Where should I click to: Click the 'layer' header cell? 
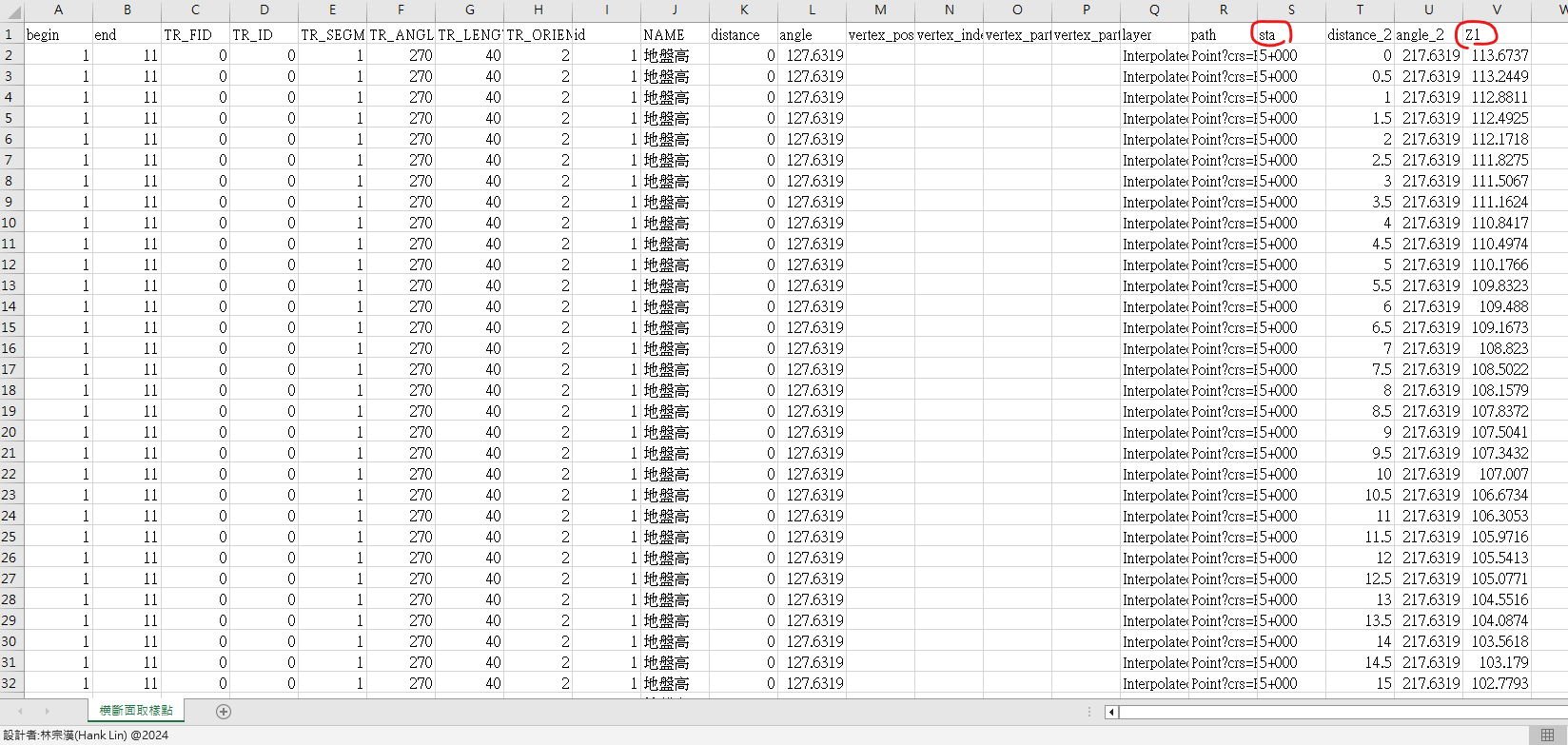point(1154,34)
